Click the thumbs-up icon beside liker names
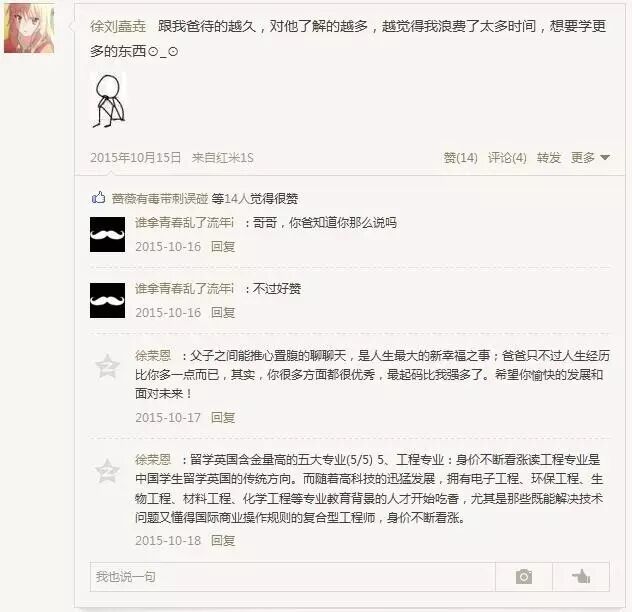632x612 pixels. [99, 198]
